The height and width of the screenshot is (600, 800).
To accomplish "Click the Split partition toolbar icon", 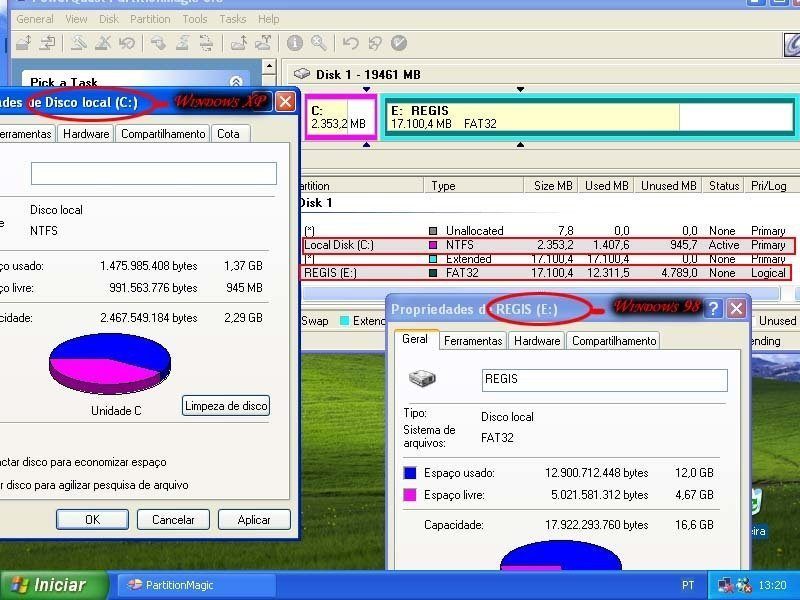I will point(263,43).
